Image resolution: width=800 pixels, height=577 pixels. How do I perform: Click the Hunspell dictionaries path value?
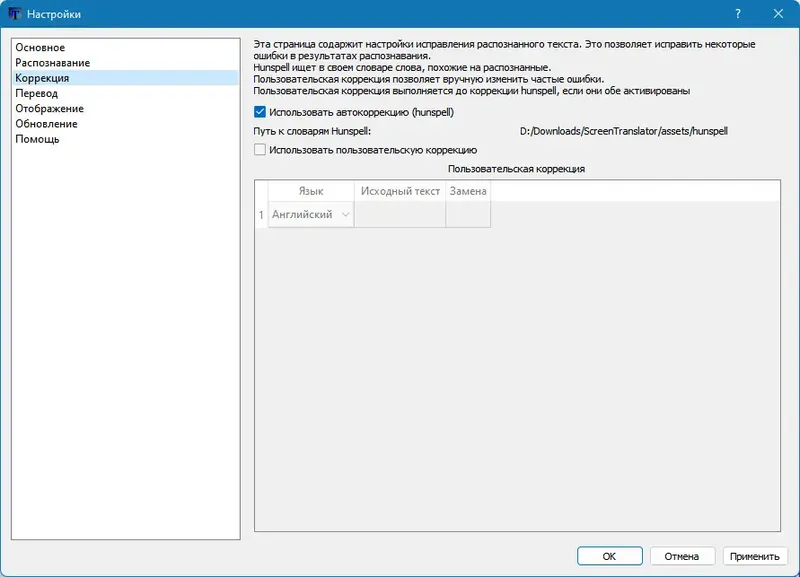tap(623, 131)
